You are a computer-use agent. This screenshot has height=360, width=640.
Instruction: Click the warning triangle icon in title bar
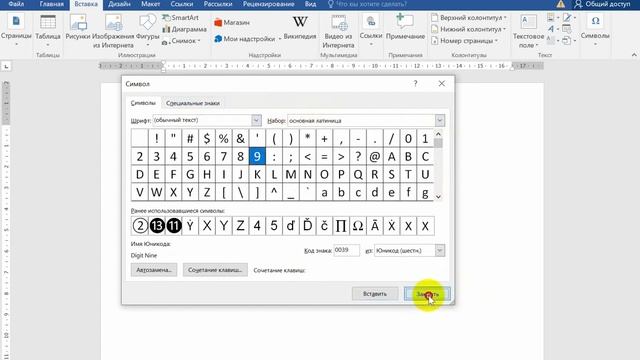561,4
